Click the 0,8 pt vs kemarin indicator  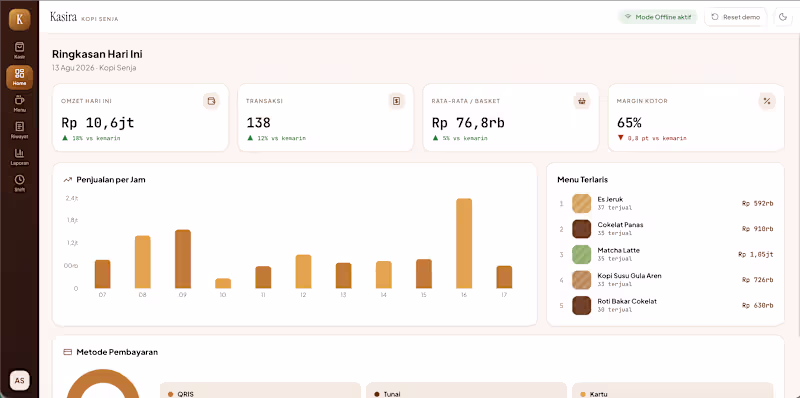[x=652, y=138]
